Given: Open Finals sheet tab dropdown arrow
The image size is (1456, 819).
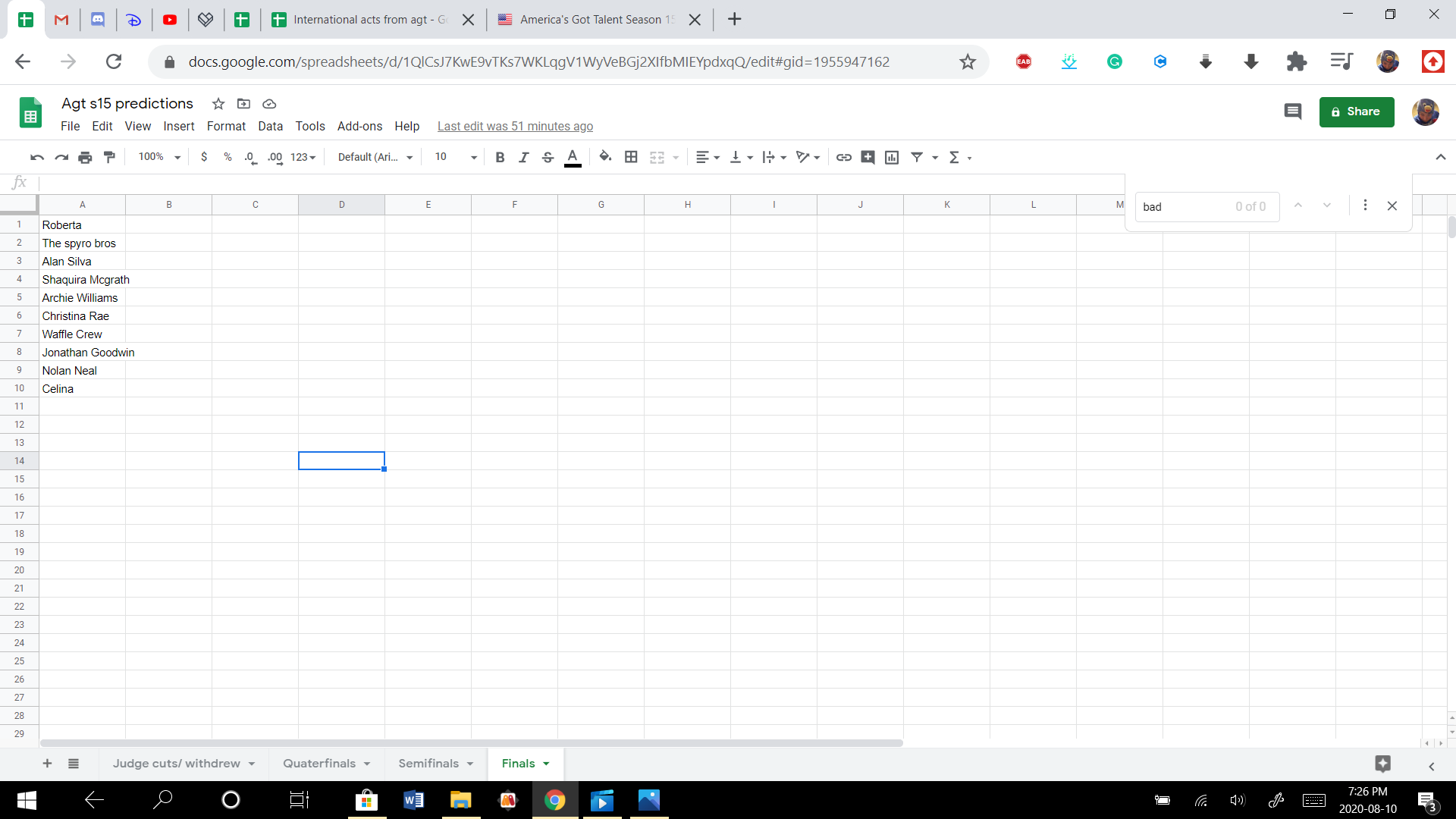Looking at the screenshot, I should [546, 764].
